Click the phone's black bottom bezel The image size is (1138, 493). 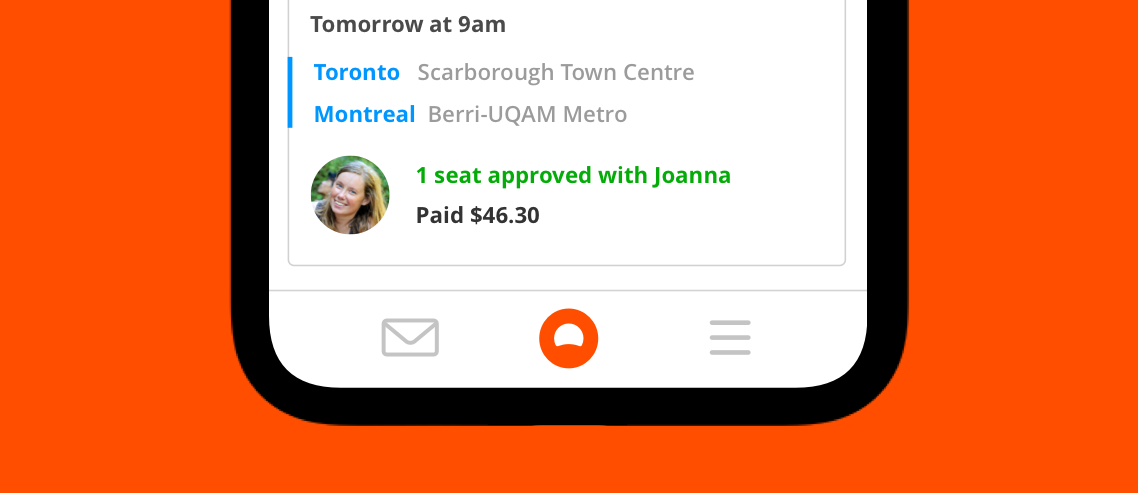568,407
